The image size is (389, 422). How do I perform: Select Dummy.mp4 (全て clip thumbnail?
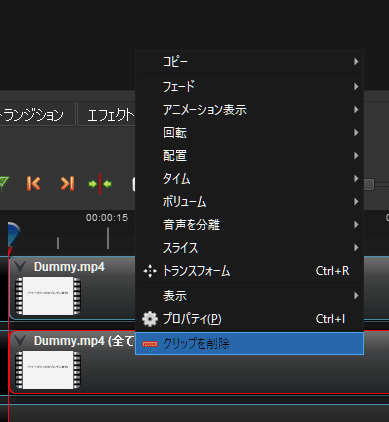tap(48, 370)
